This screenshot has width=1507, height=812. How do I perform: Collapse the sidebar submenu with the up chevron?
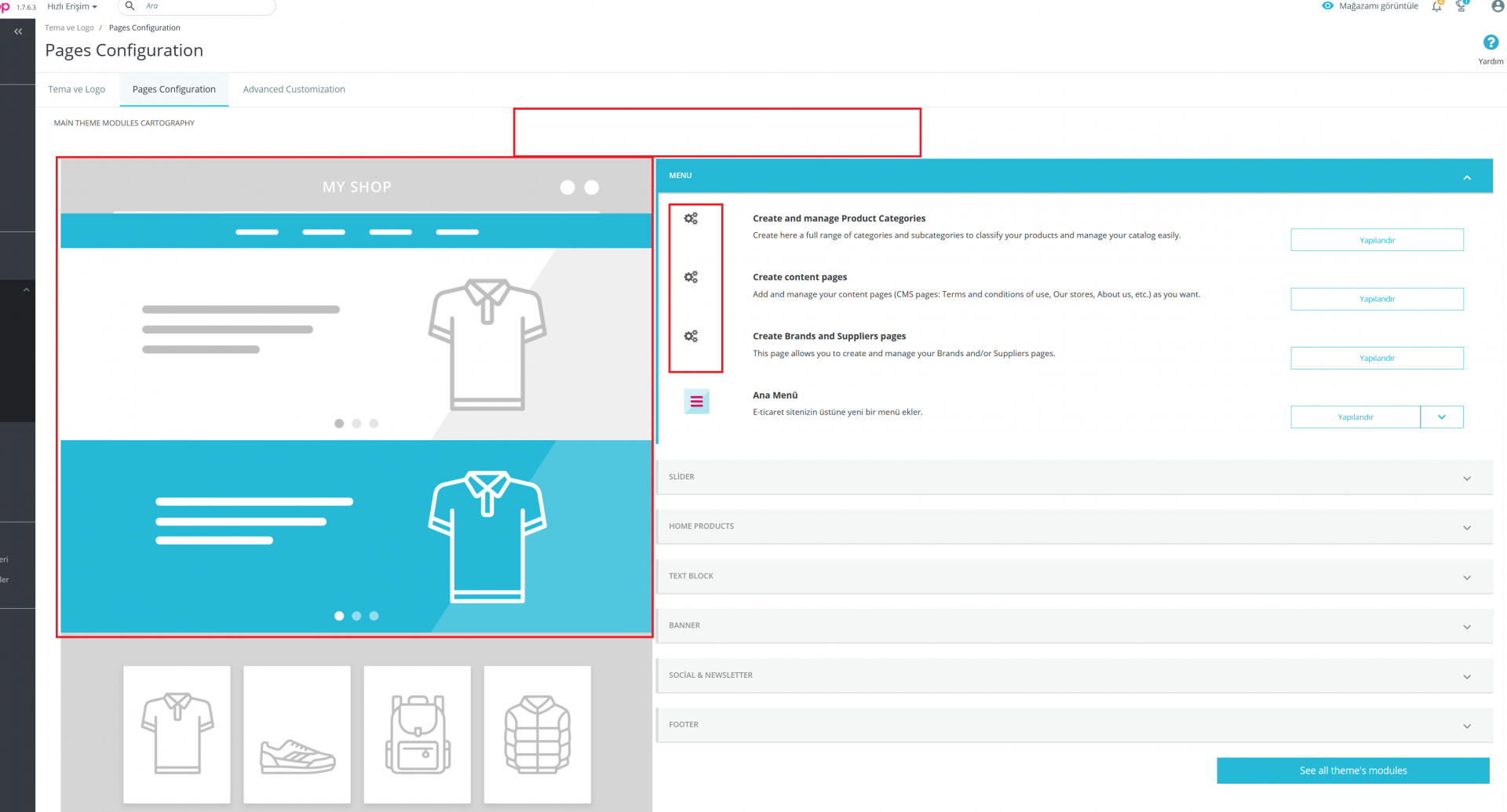coord(26,289)
